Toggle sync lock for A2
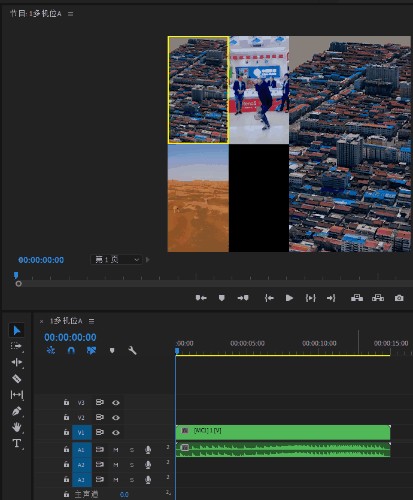 (99, 464)
